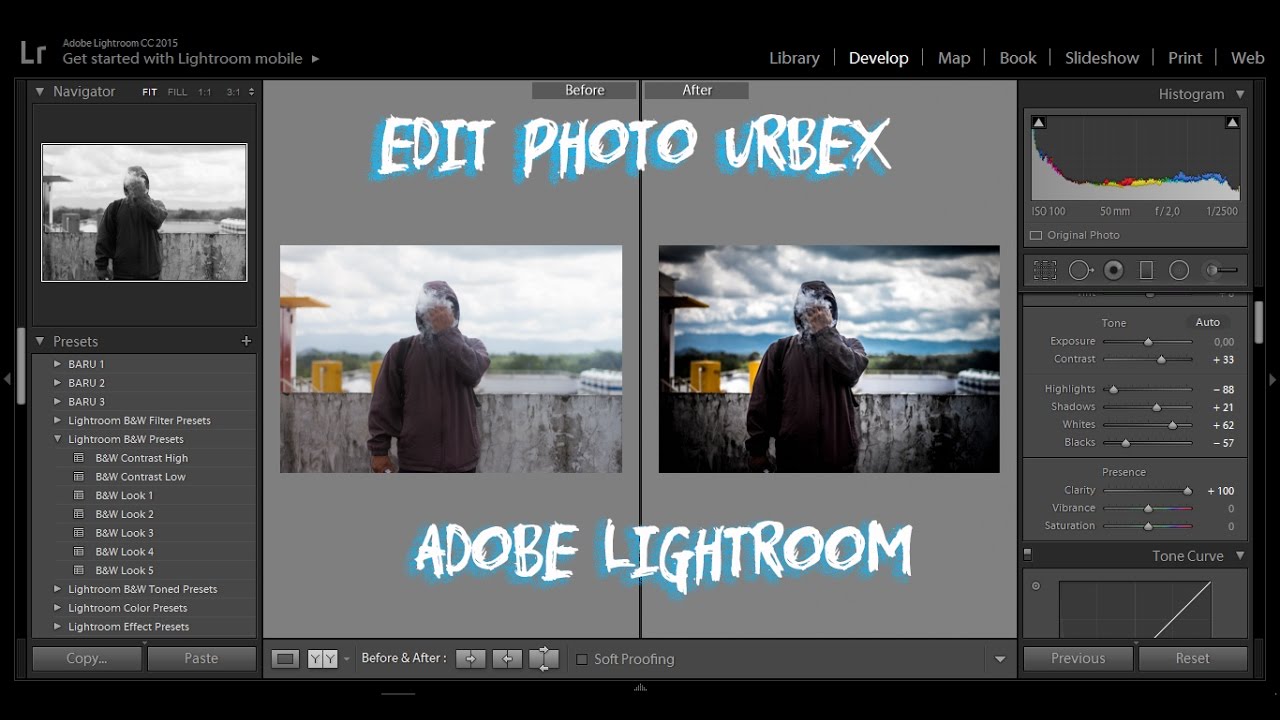Click Auto tone button
1280x720 pixels.
[x=1207, y=322]
